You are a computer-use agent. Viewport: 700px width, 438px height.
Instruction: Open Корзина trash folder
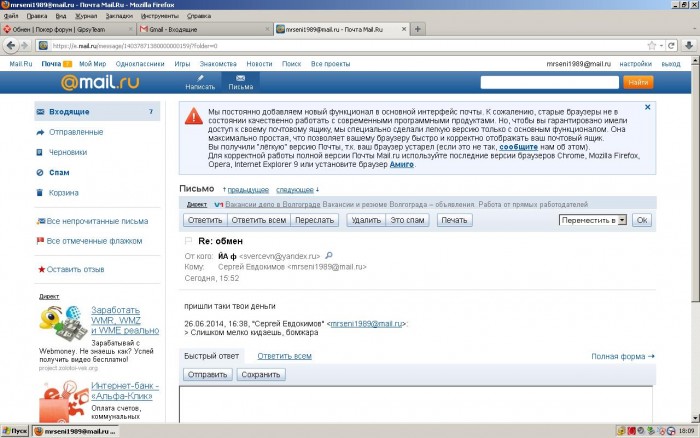pyautogui.click(x=63, y=193)
